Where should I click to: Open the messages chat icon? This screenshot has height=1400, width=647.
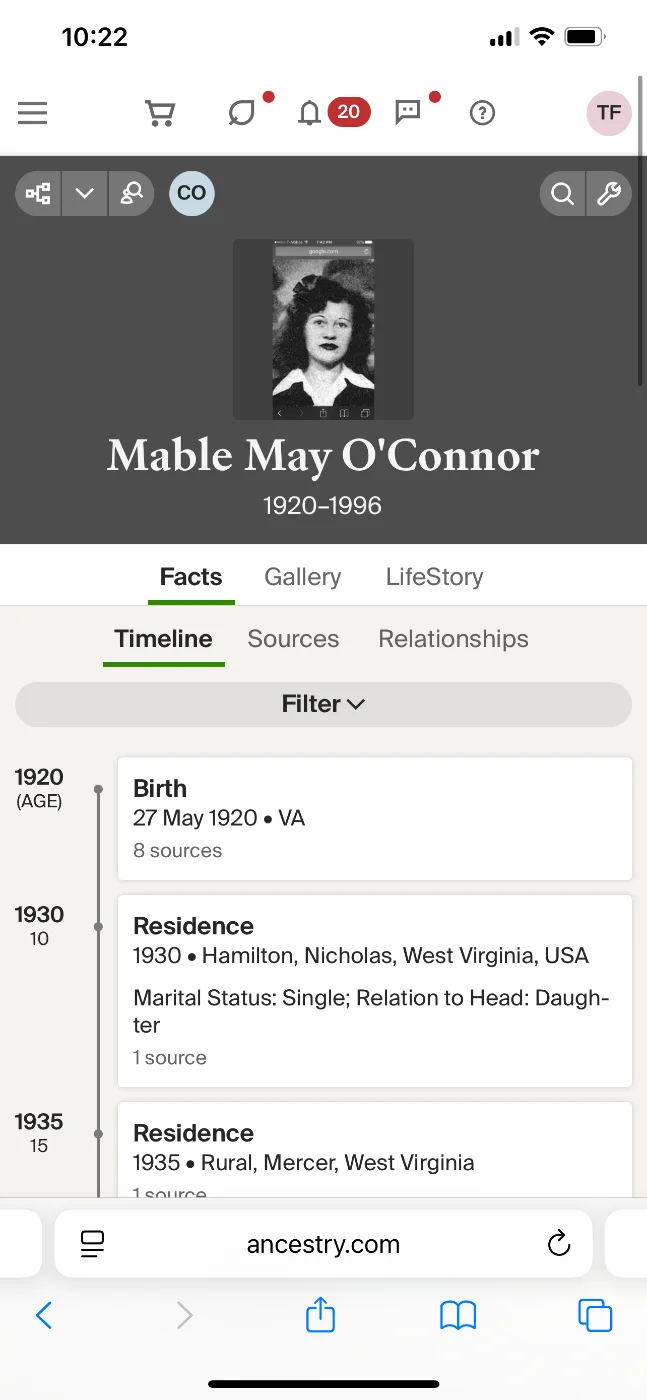[x=408, y=112]
